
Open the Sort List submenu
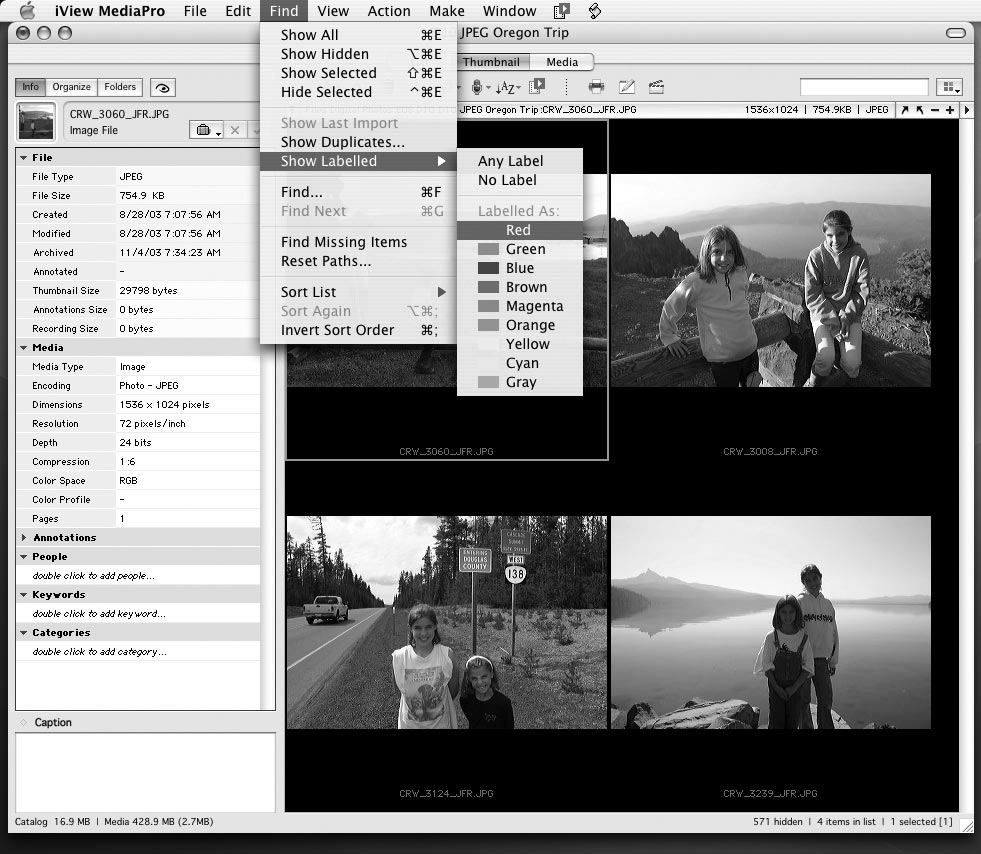tap(358, 292)
